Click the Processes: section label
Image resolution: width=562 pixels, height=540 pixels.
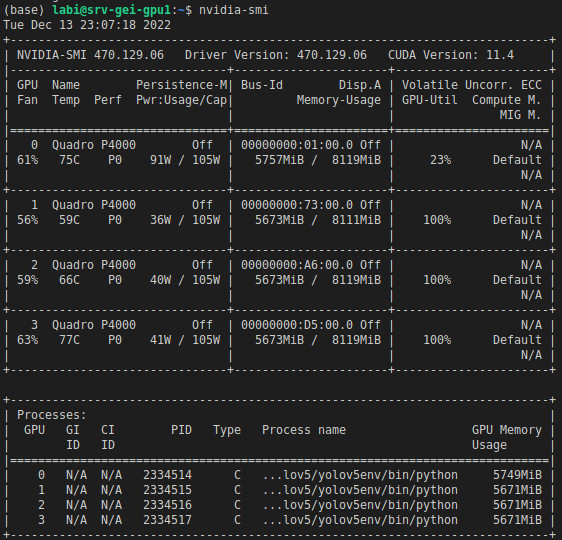point(52,415)
